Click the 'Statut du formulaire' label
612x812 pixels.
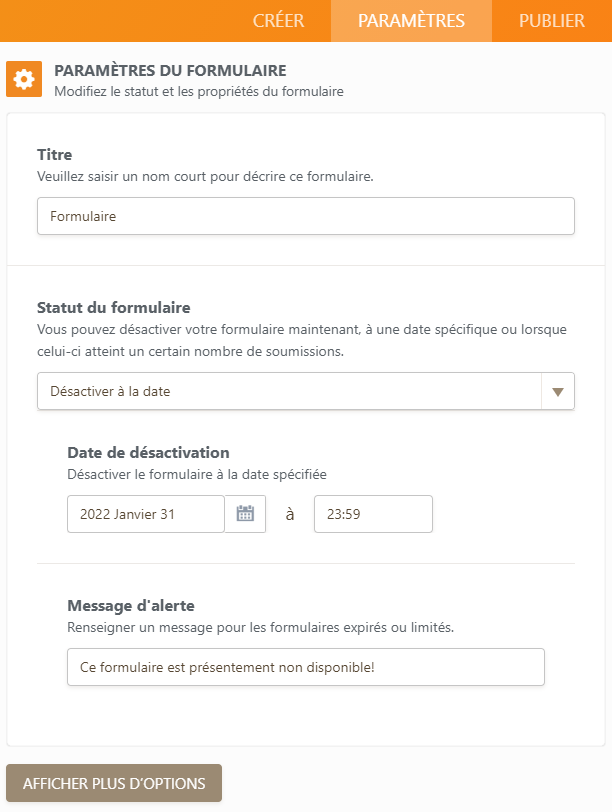pyautogui.click(x=113, y=307)
